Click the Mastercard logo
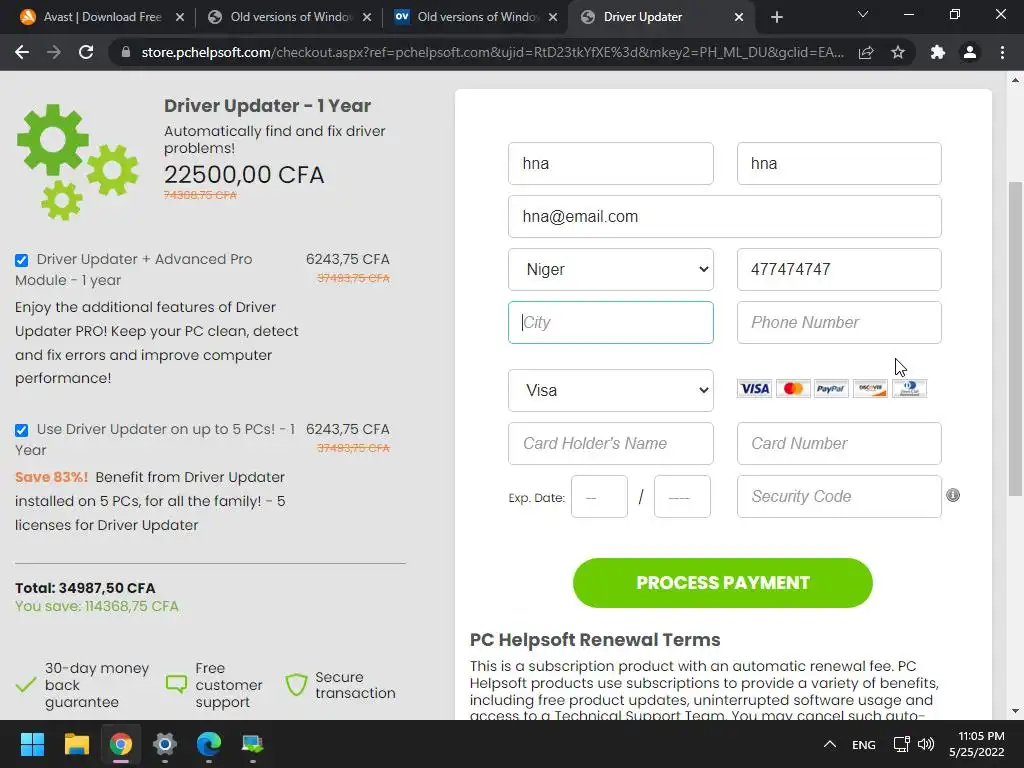Image resolution: width=1024 pixels, height=768 pixels. tap(793, 389)
